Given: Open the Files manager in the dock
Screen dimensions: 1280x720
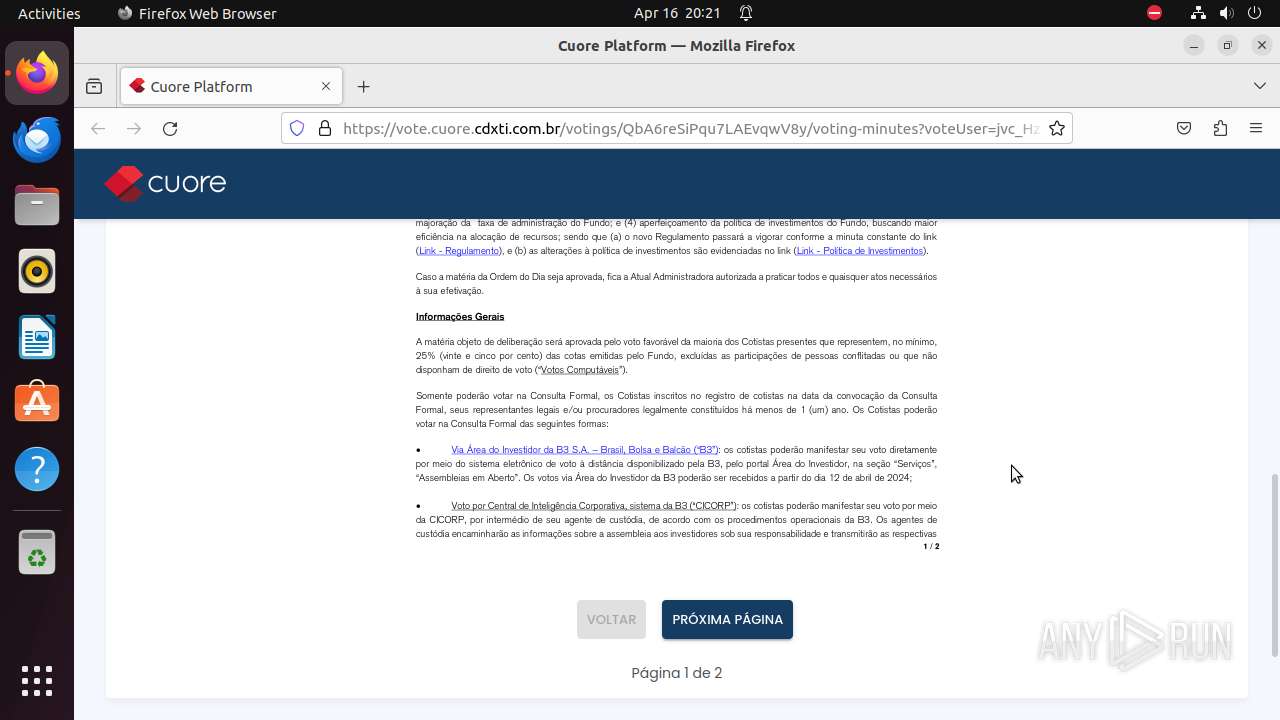Looking at the screenshot, I should pyautogui.click(x=37, y=205).
